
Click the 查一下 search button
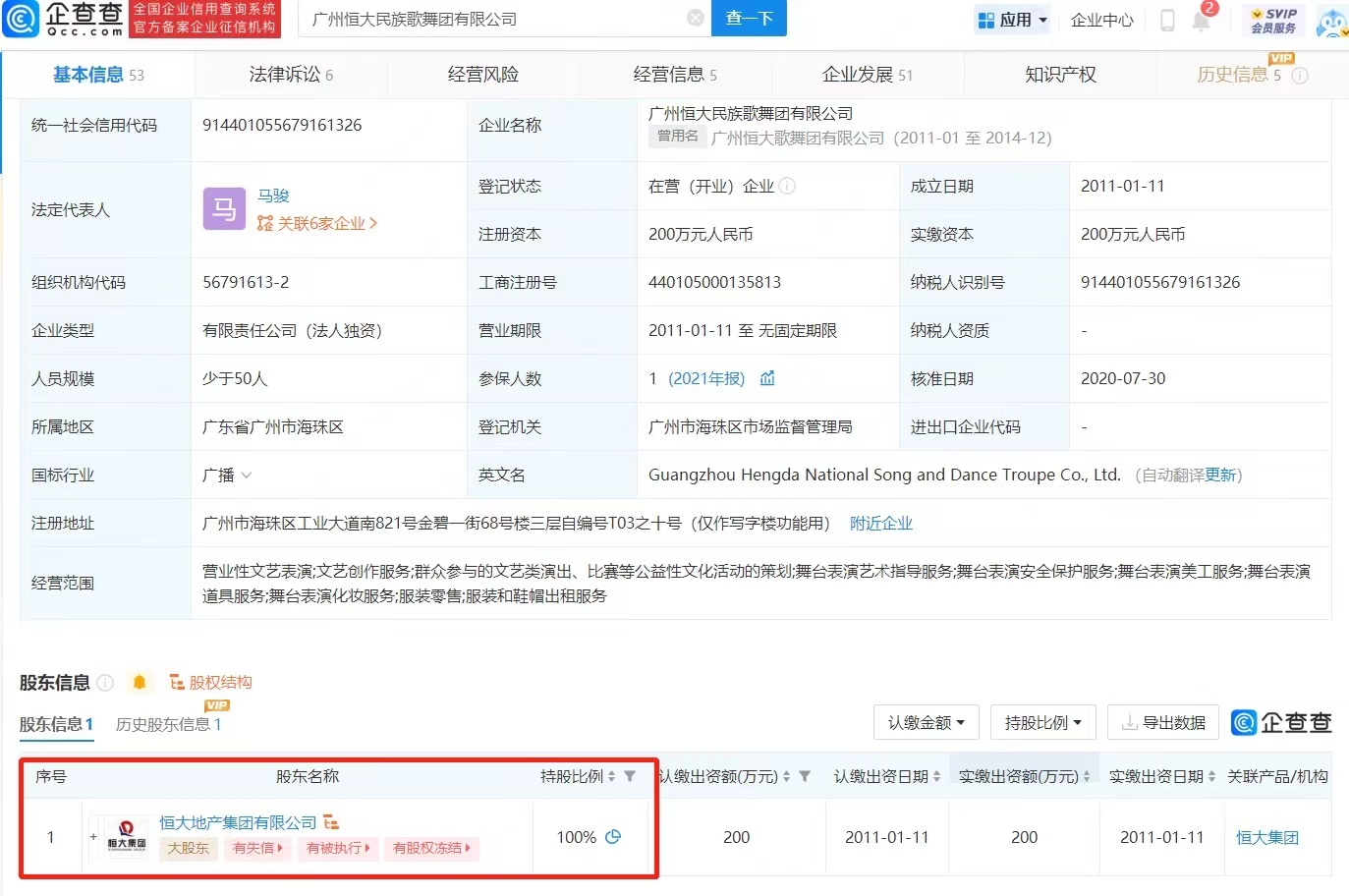749,18
